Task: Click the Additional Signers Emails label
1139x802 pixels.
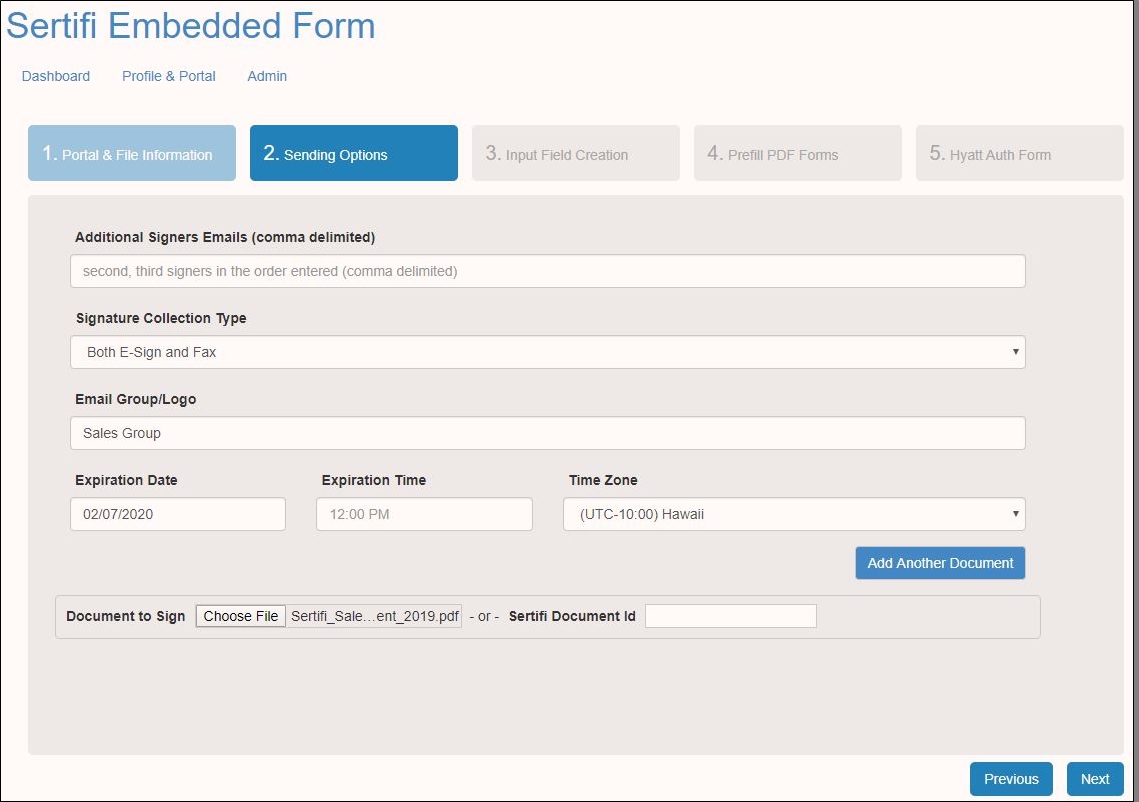Action: 225,238
